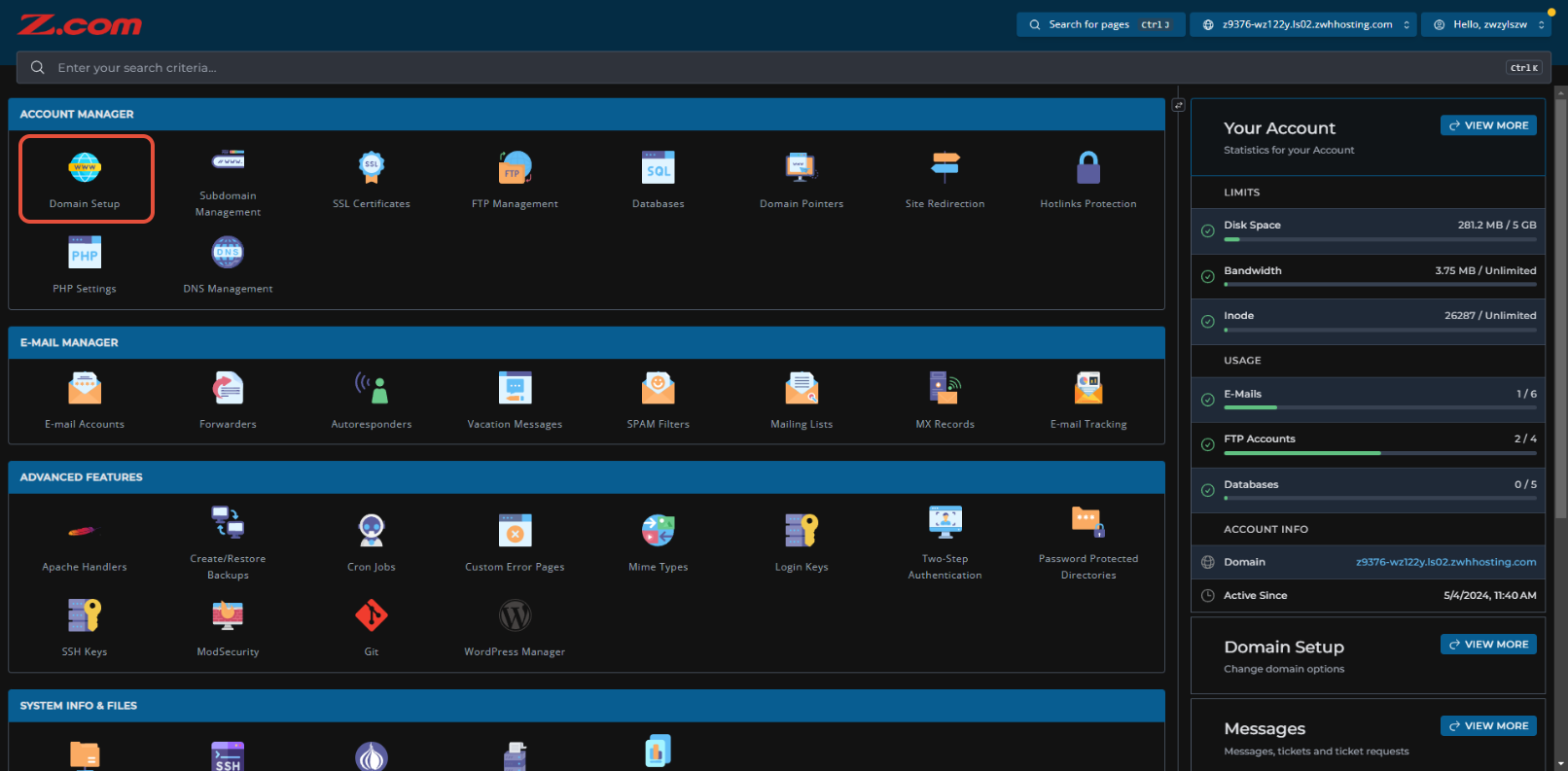Click the Account Manager section header

[x=587, y=114]
